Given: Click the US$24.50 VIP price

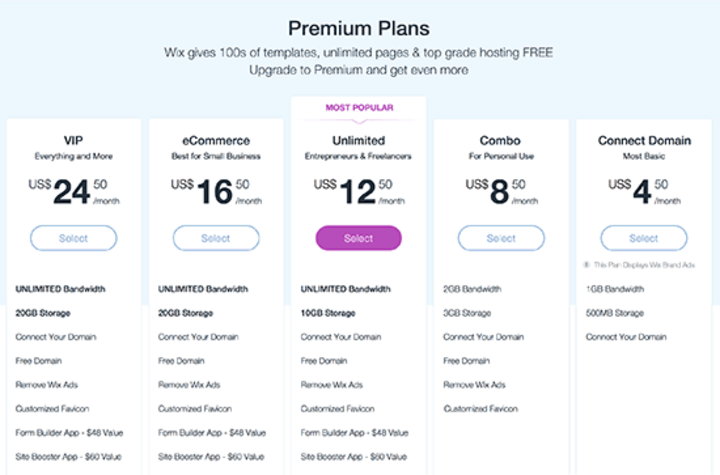Looking at the screenshot, I should (x=73, y=191).
